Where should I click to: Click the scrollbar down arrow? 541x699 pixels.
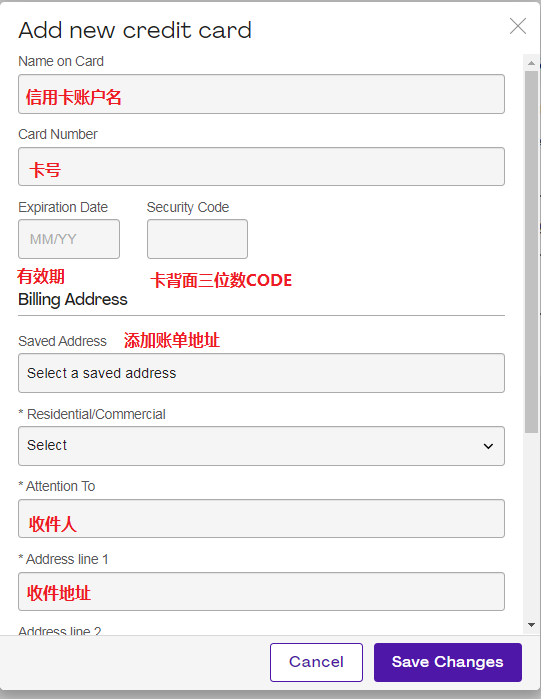click(531, 625)
